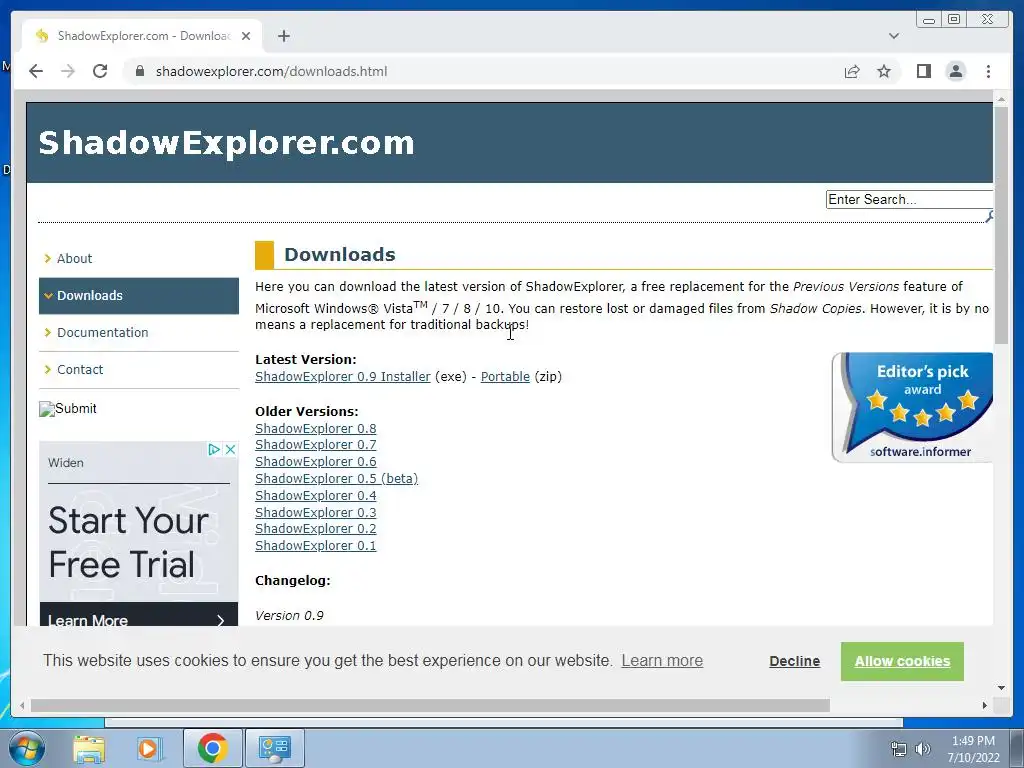Screen dimensions: 1024x768
Task: Click the Submit image button
Action: tap(68, 409)
